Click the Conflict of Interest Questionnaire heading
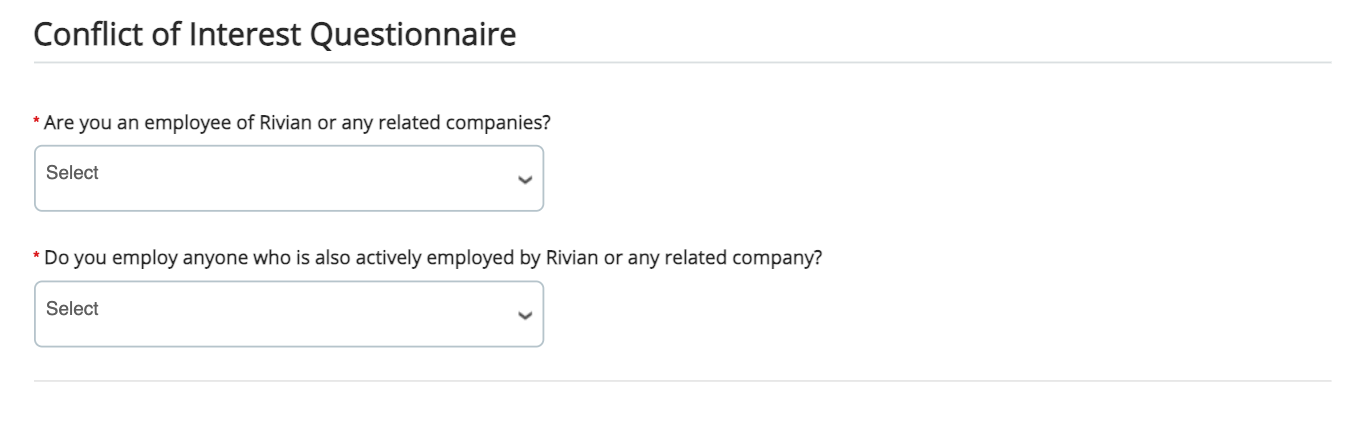 point(275,35)
